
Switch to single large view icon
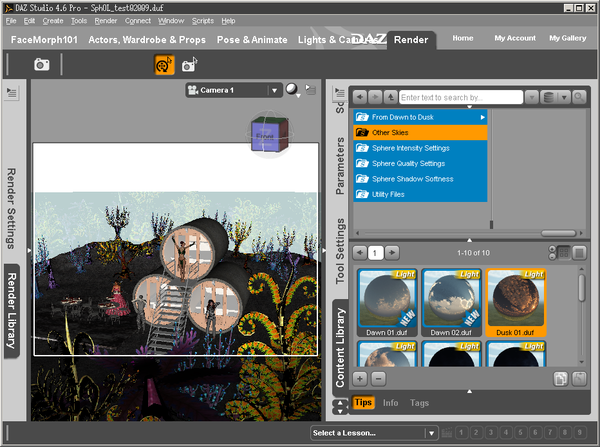[x=579, y=253]
